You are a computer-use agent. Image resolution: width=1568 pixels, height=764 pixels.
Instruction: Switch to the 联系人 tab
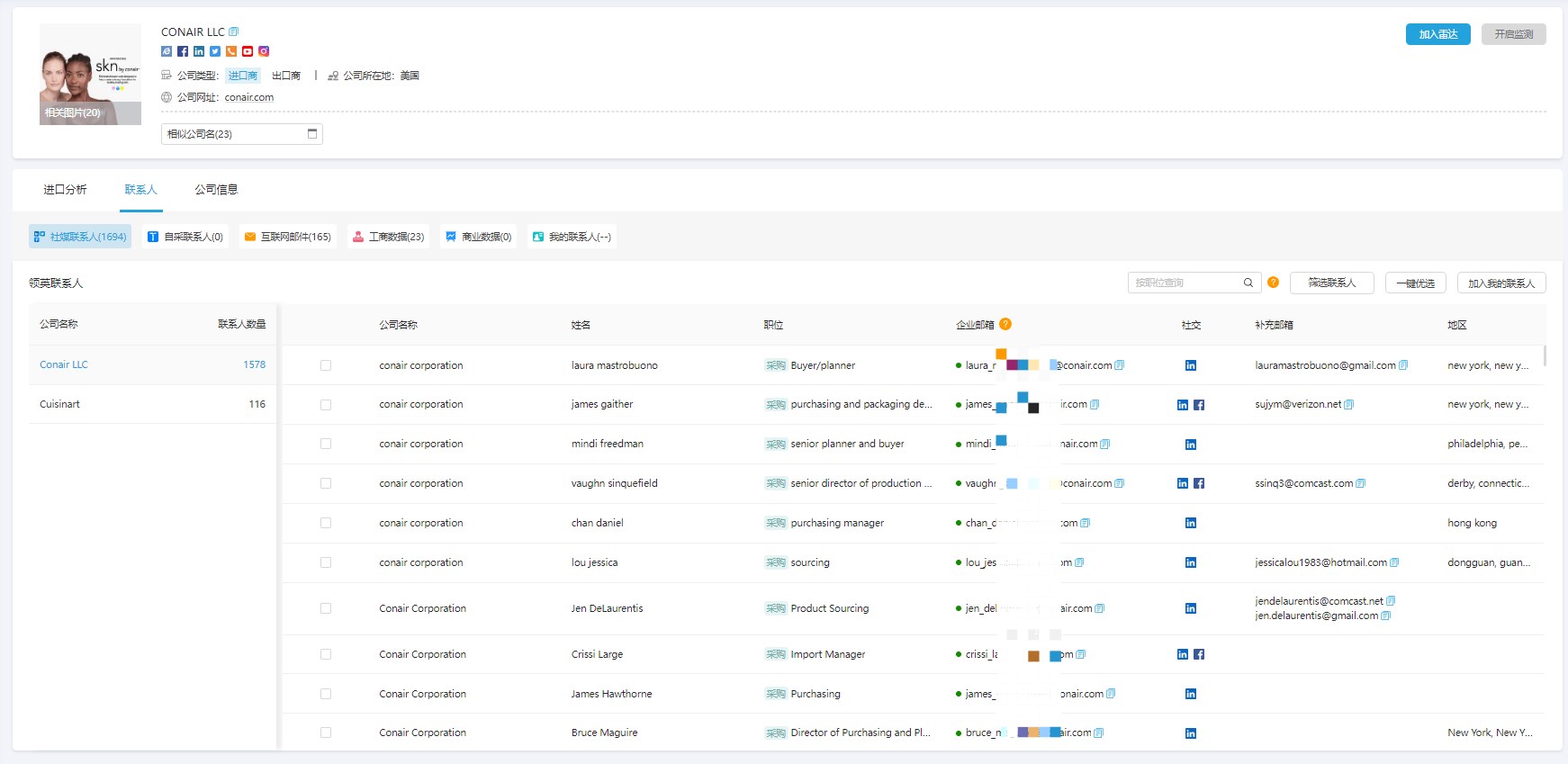tap(141, 189)
